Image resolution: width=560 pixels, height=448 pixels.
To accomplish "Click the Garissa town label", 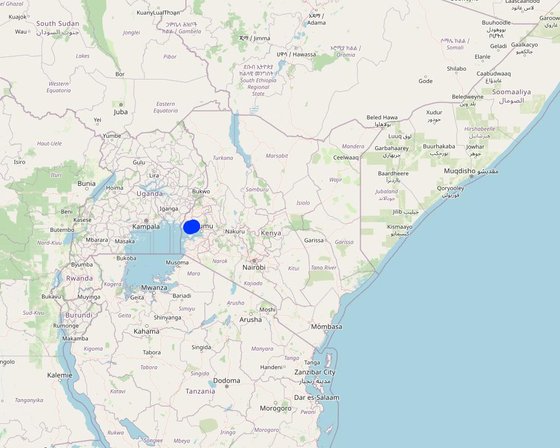I will click(x=314, y=240).
